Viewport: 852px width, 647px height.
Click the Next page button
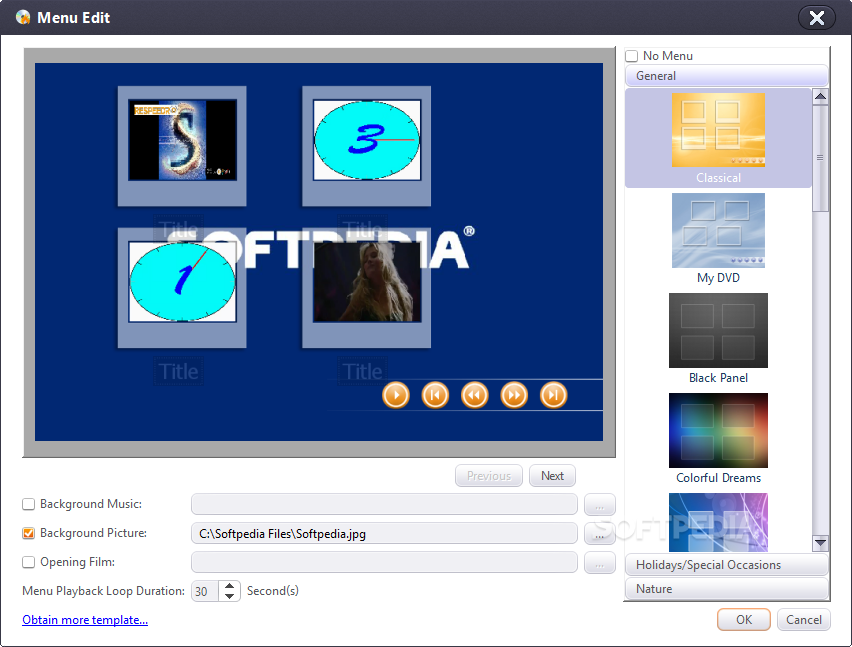tap(552, 476)
